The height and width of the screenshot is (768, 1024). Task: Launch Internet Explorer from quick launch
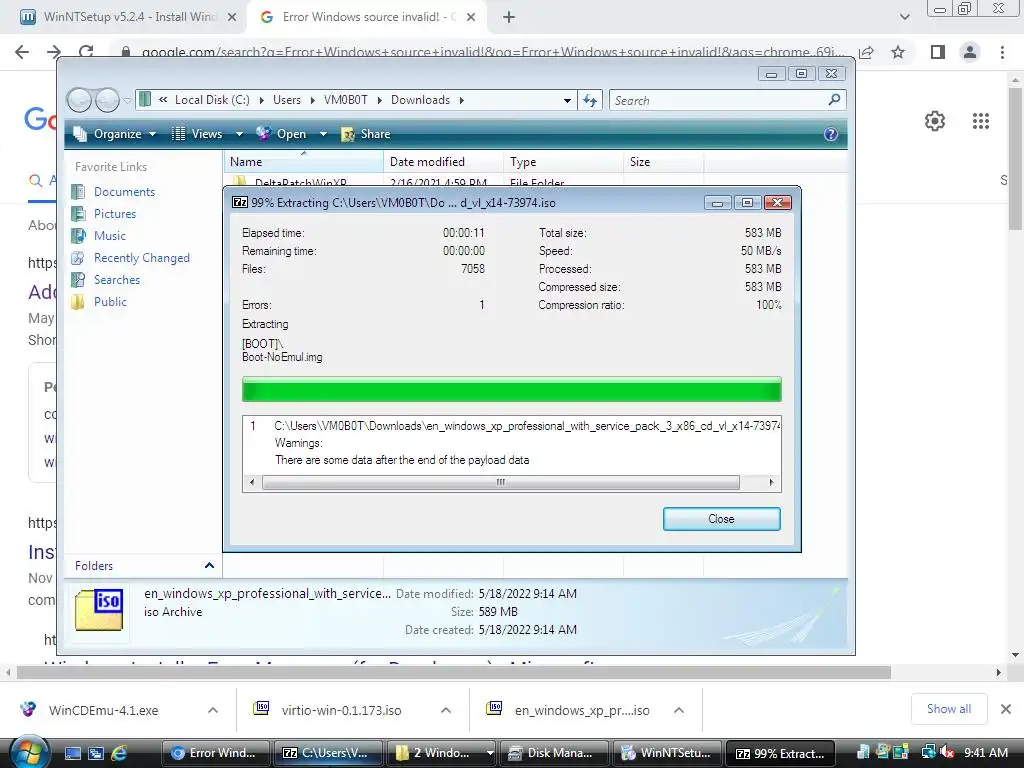click(120, 753)
